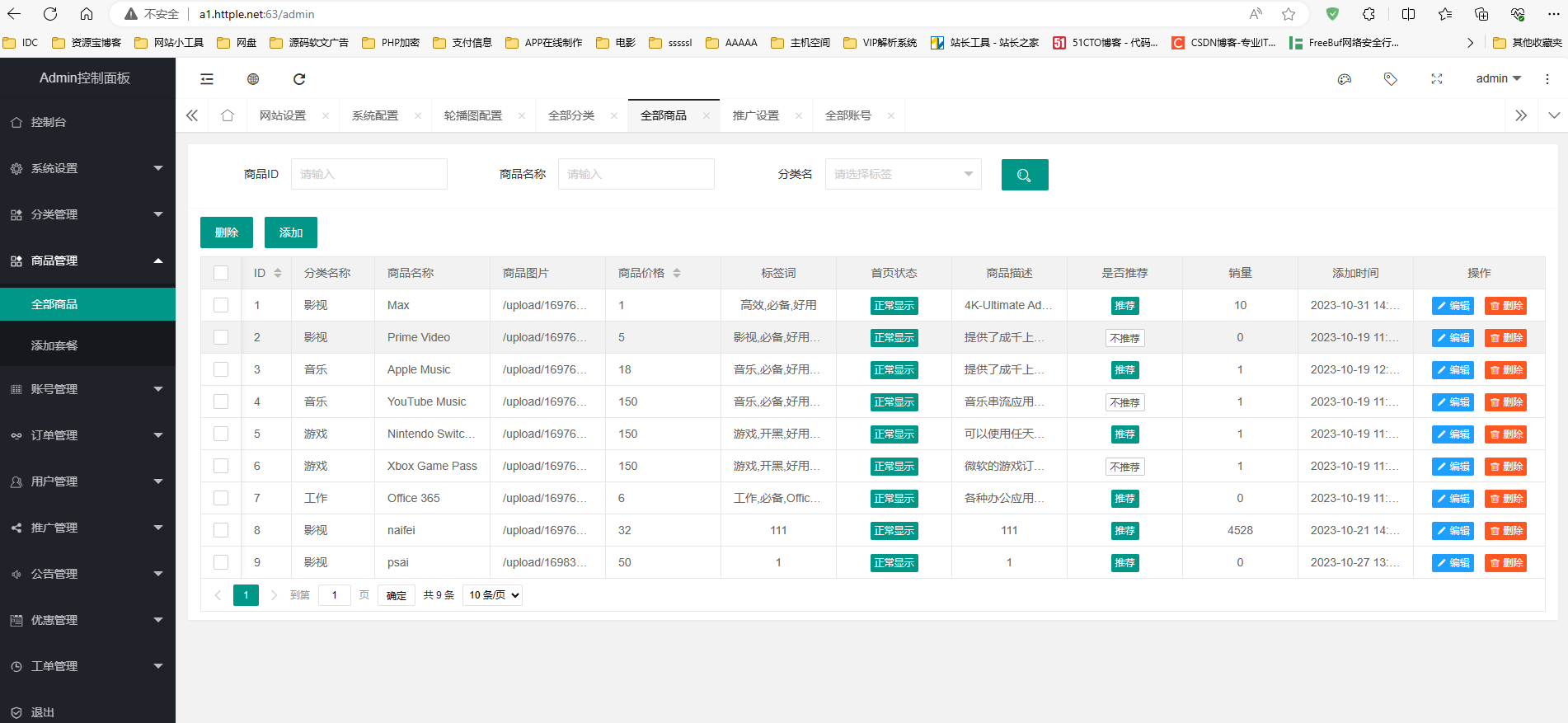This screenshot has width=1568, height=723.
Task: Click the page number jump field
Action: [335, 595]
